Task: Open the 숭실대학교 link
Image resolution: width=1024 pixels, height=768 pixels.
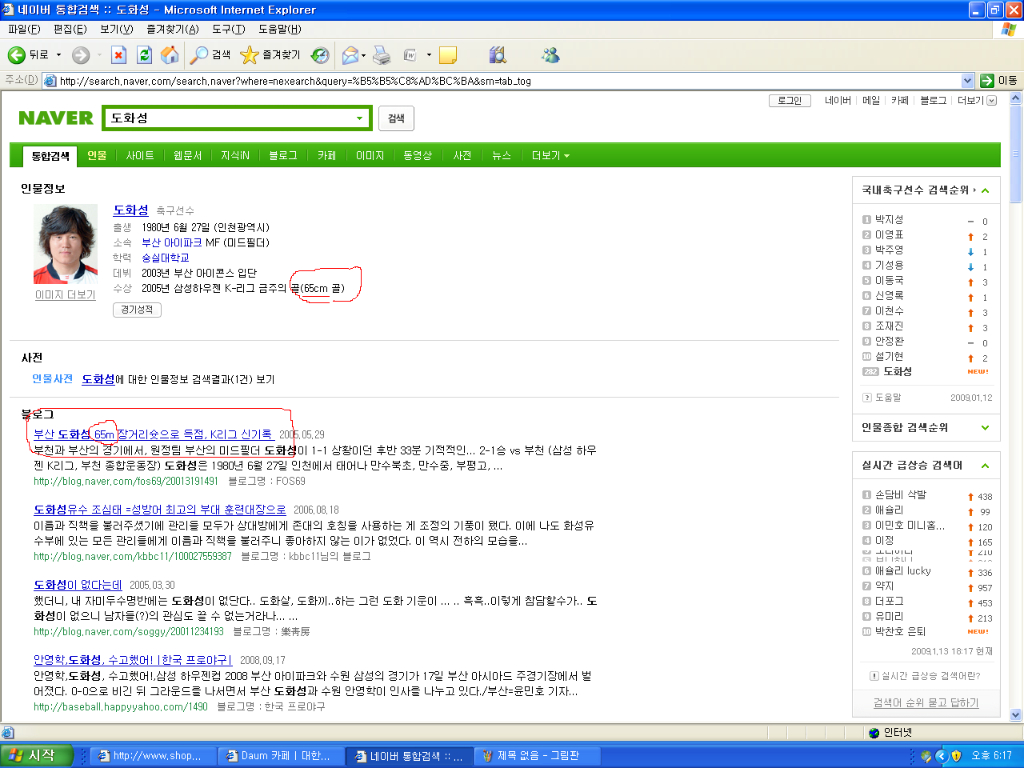Action: pyautogui.click(x=165, y=258)
